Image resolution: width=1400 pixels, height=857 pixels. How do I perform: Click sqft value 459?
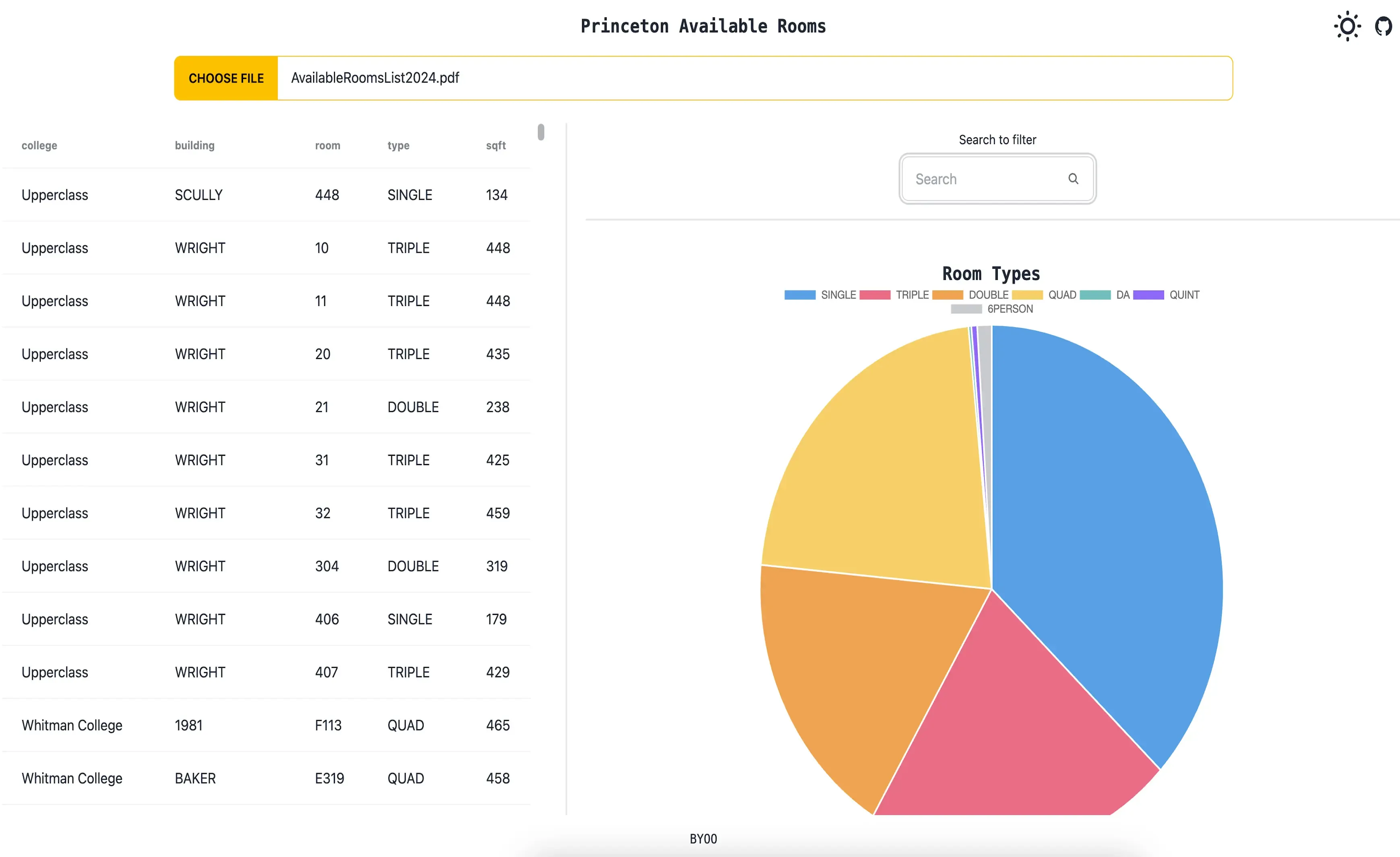[x=498, y=513]
